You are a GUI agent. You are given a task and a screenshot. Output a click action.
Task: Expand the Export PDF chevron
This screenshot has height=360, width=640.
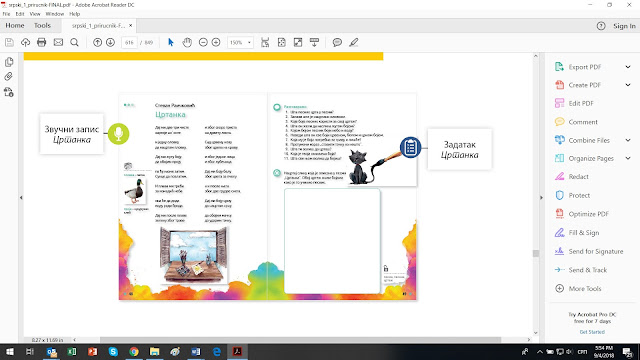coord(628,67)
